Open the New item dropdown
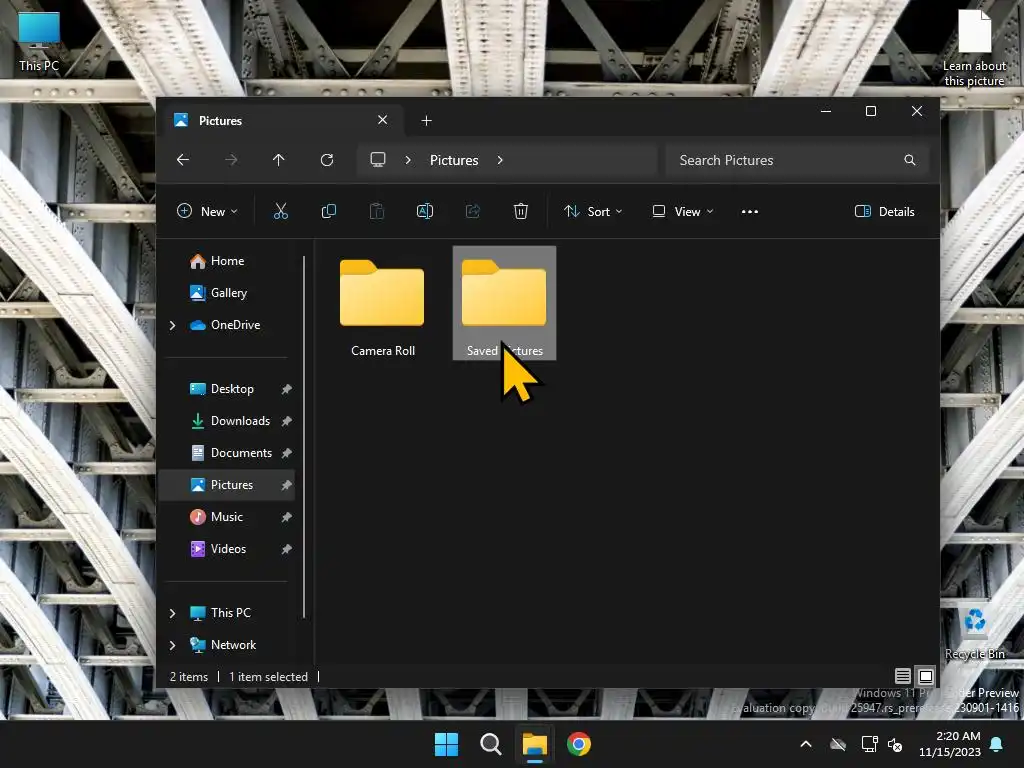Viewport: 1024px width, 768px height. pos(207,212)
